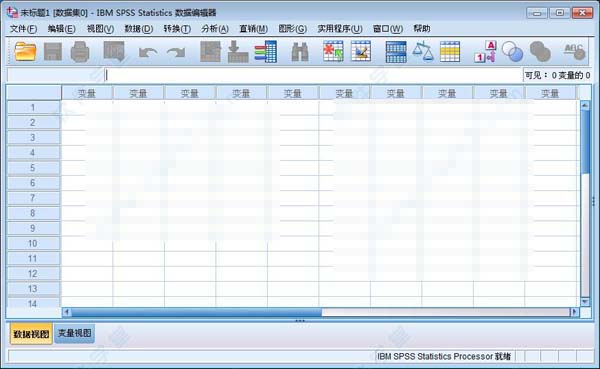The width and height of the screenshot is (600, 369).
Task: Click the Select Cases icon
Action: (x=450, y=52)
